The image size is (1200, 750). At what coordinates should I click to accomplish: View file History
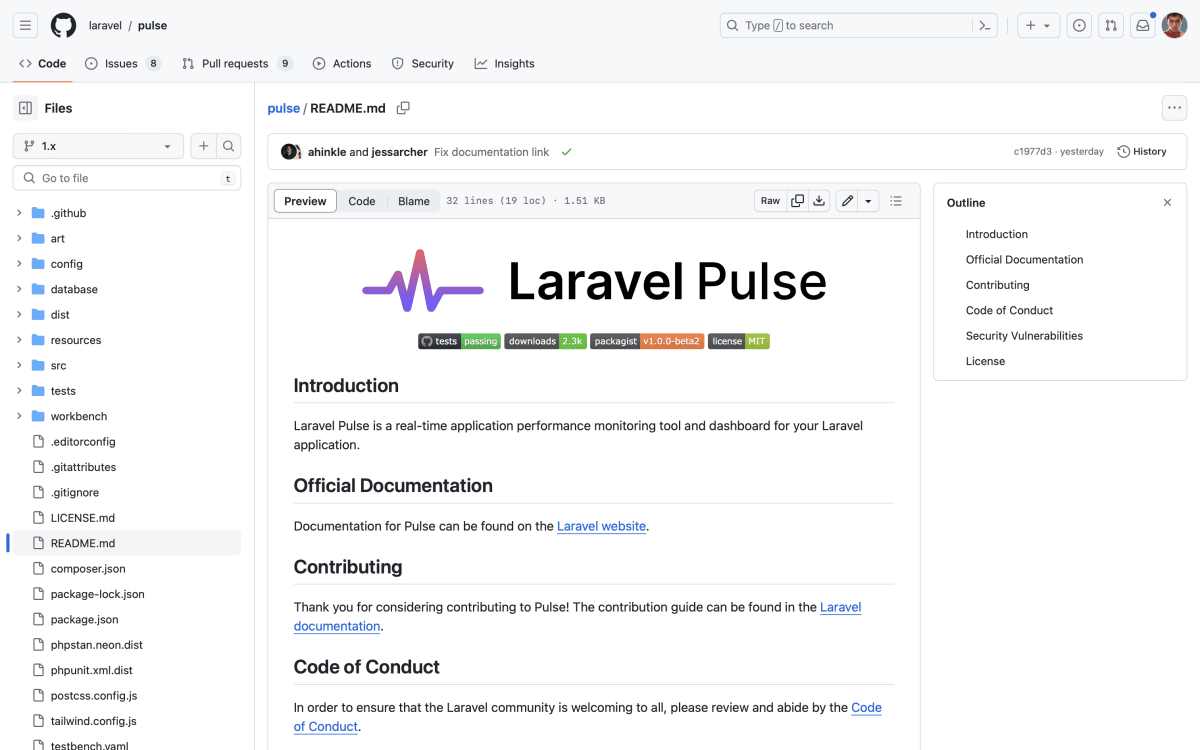pyautogui.click(x=1142, y=152)
